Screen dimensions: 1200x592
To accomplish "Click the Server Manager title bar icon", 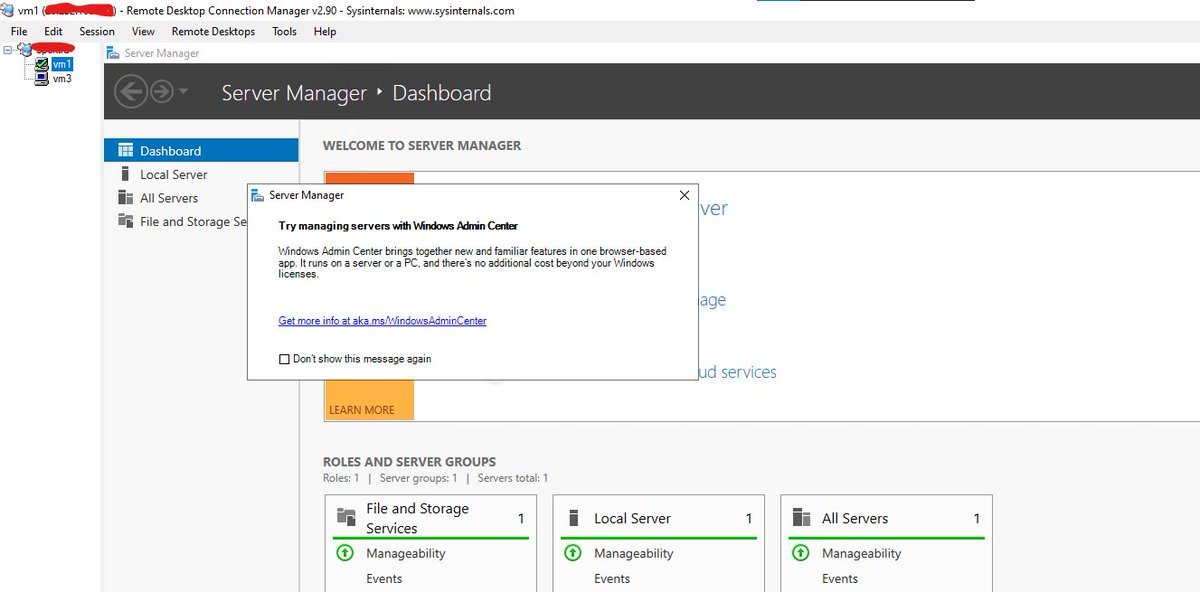I will point(112,53).
